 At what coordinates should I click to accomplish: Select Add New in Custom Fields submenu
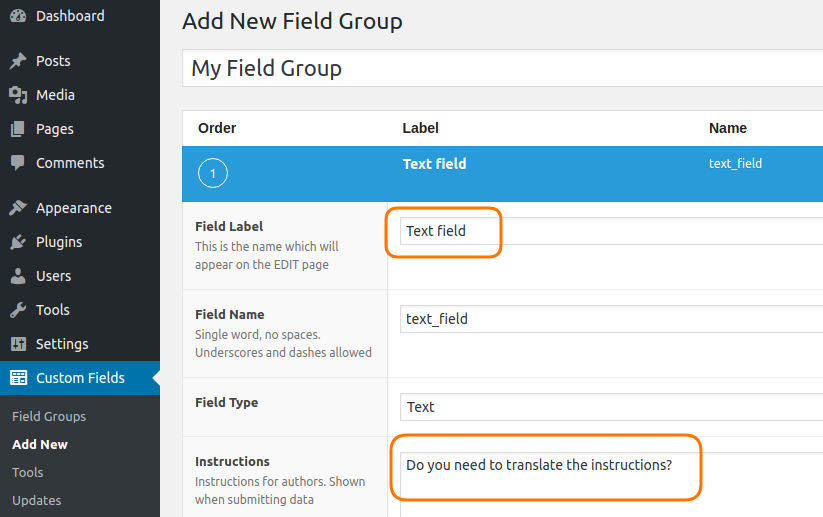[40, 445]
